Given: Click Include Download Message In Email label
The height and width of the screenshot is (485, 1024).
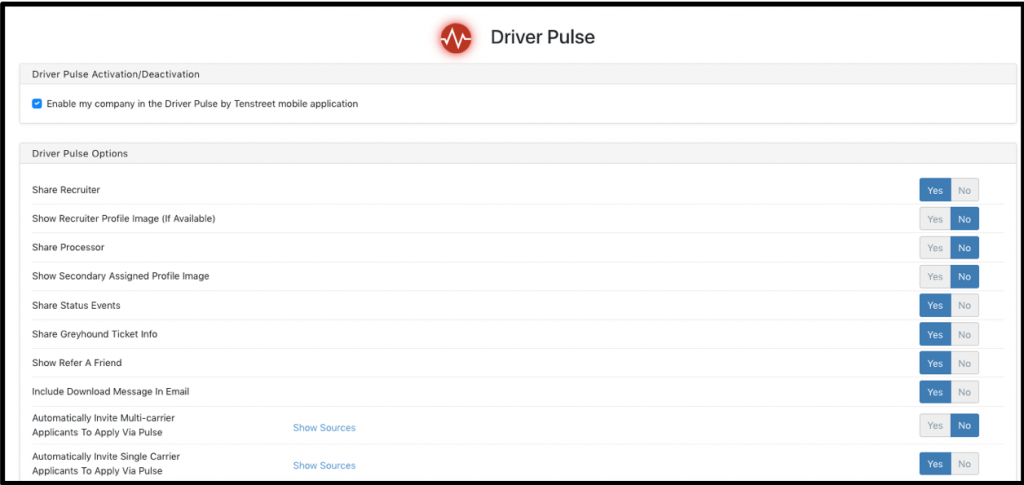Looking at the screenshot, I should click(110, 392).
